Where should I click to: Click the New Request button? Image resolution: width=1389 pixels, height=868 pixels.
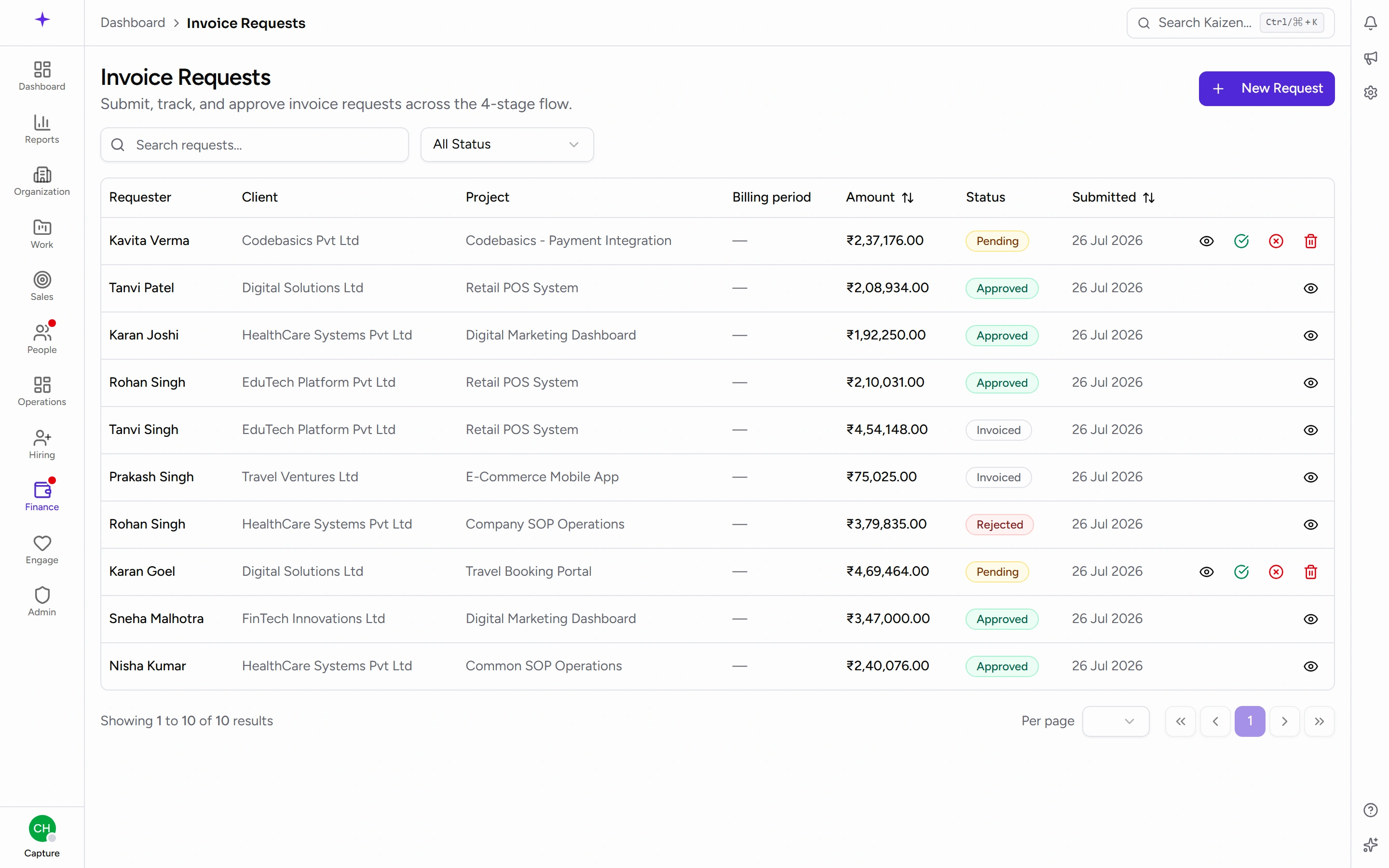(1266, 88)
